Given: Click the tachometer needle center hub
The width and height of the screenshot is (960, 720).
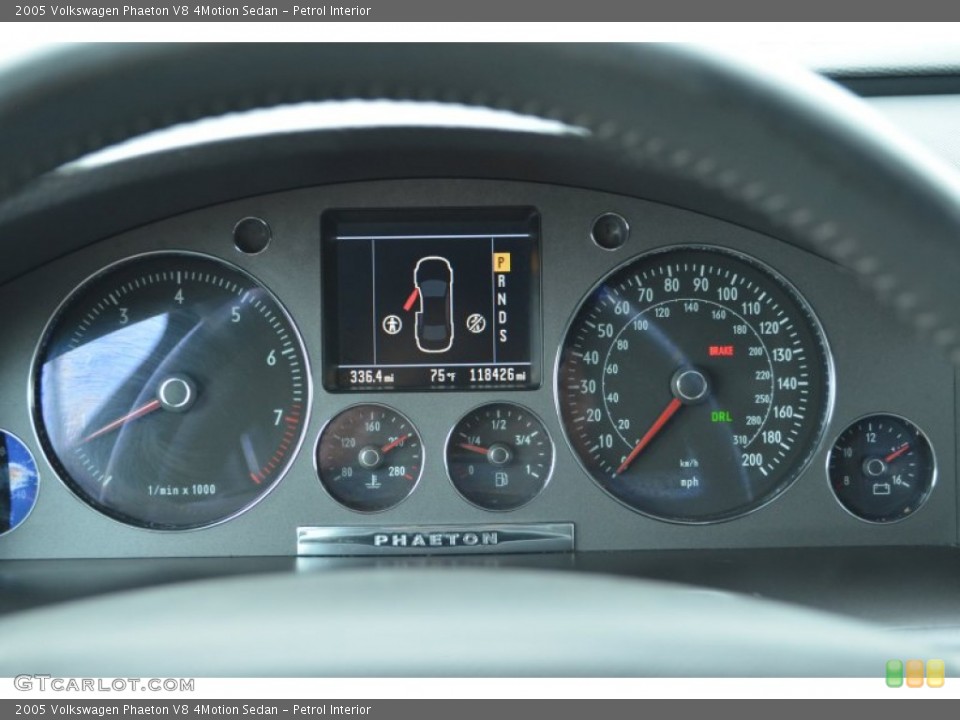Looking at the screenshot, I should [176, 393].
